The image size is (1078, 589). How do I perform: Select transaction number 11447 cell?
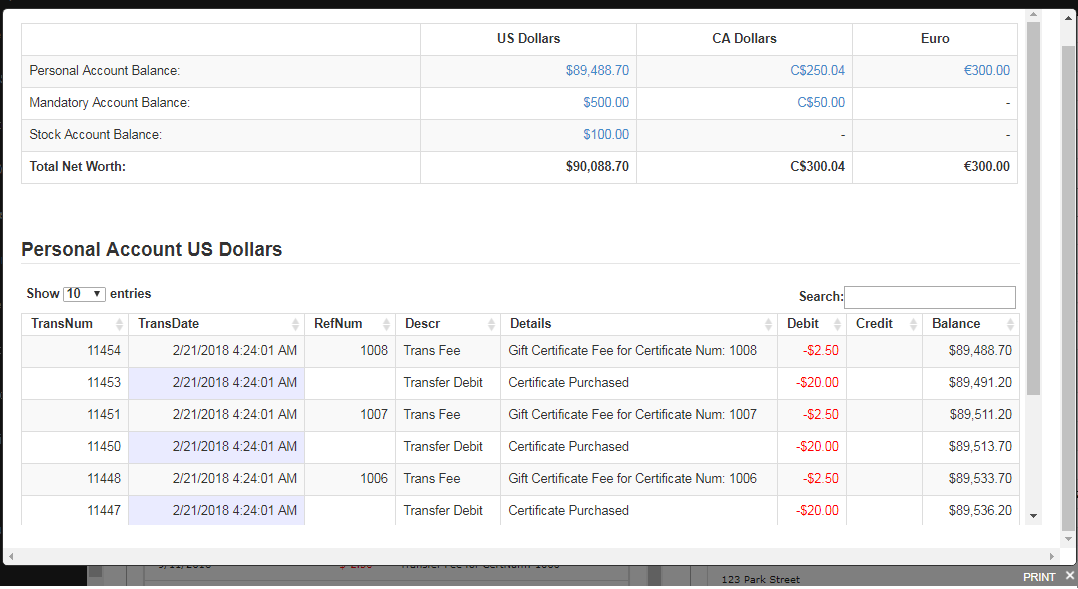(75, 511)
